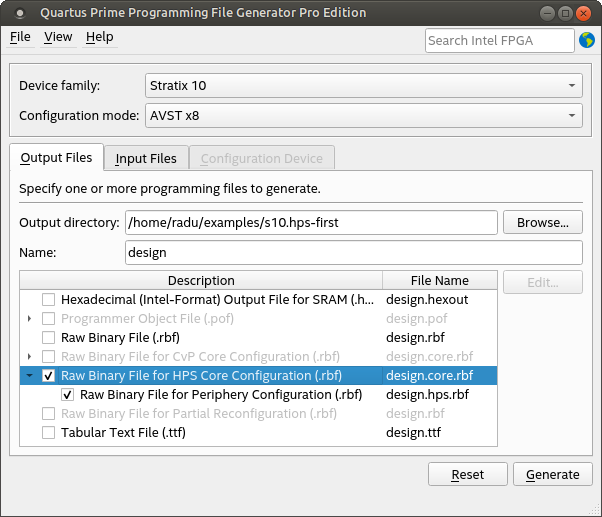Open the File menu
The width and height of the screenshot is (602, 517).
(20, 37)
